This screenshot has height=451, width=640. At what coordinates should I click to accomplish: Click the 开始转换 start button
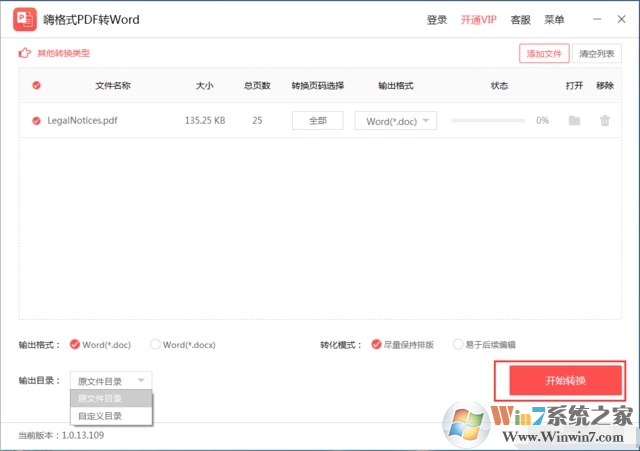pos(565,380)
